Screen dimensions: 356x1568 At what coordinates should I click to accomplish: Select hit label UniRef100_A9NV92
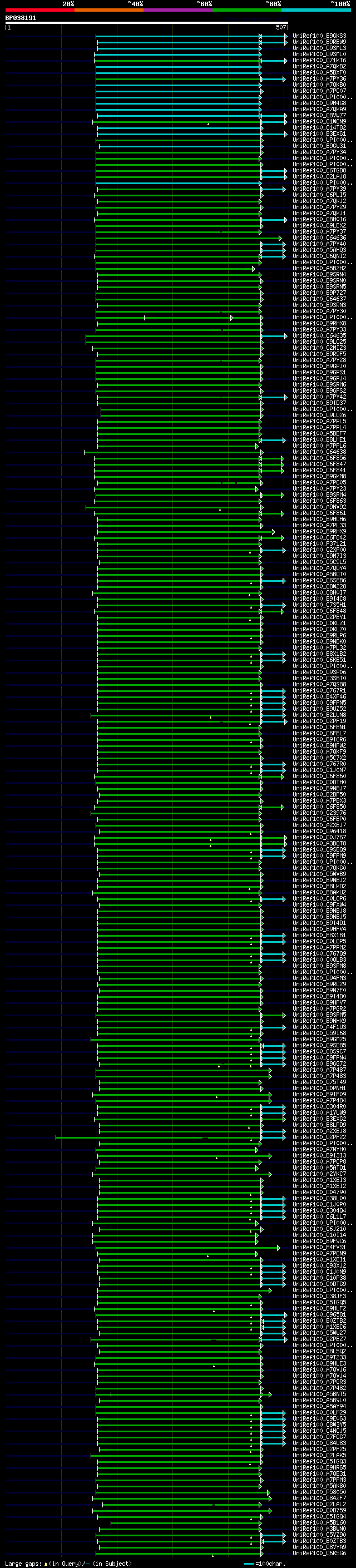[x=319, y=507]
